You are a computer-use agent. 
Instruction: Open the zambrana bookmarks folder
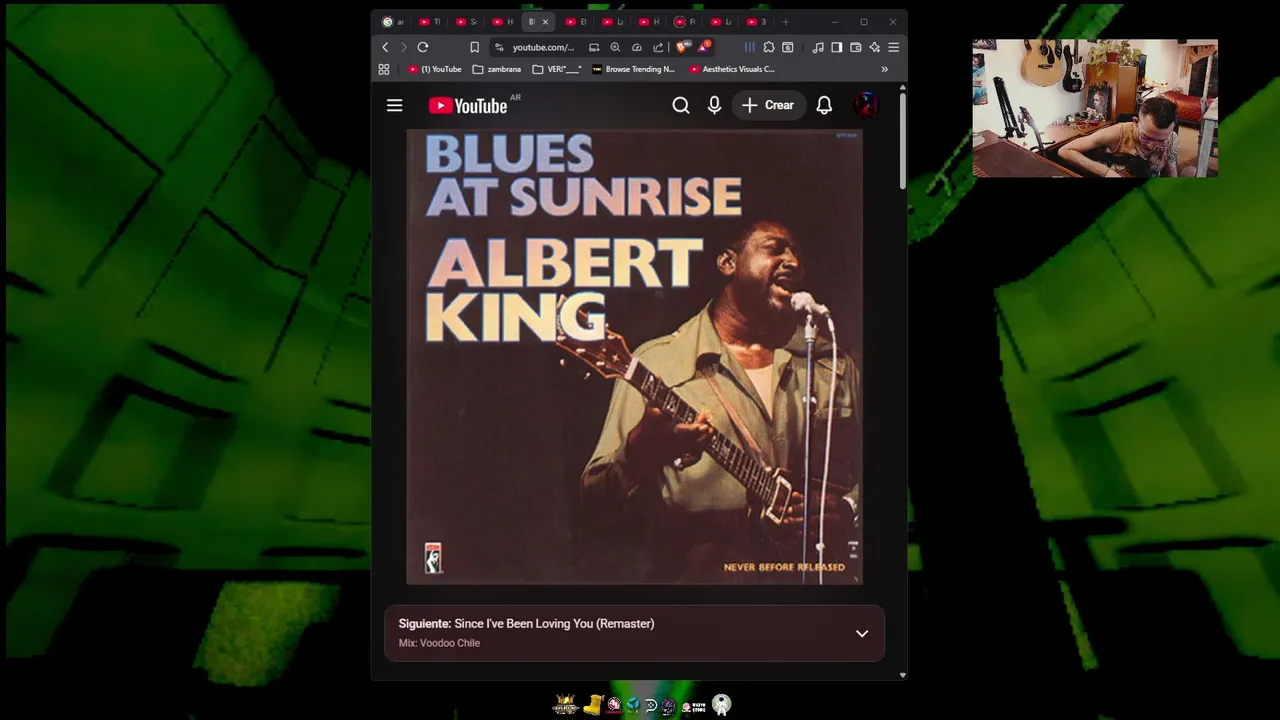[x=497, y=69]
